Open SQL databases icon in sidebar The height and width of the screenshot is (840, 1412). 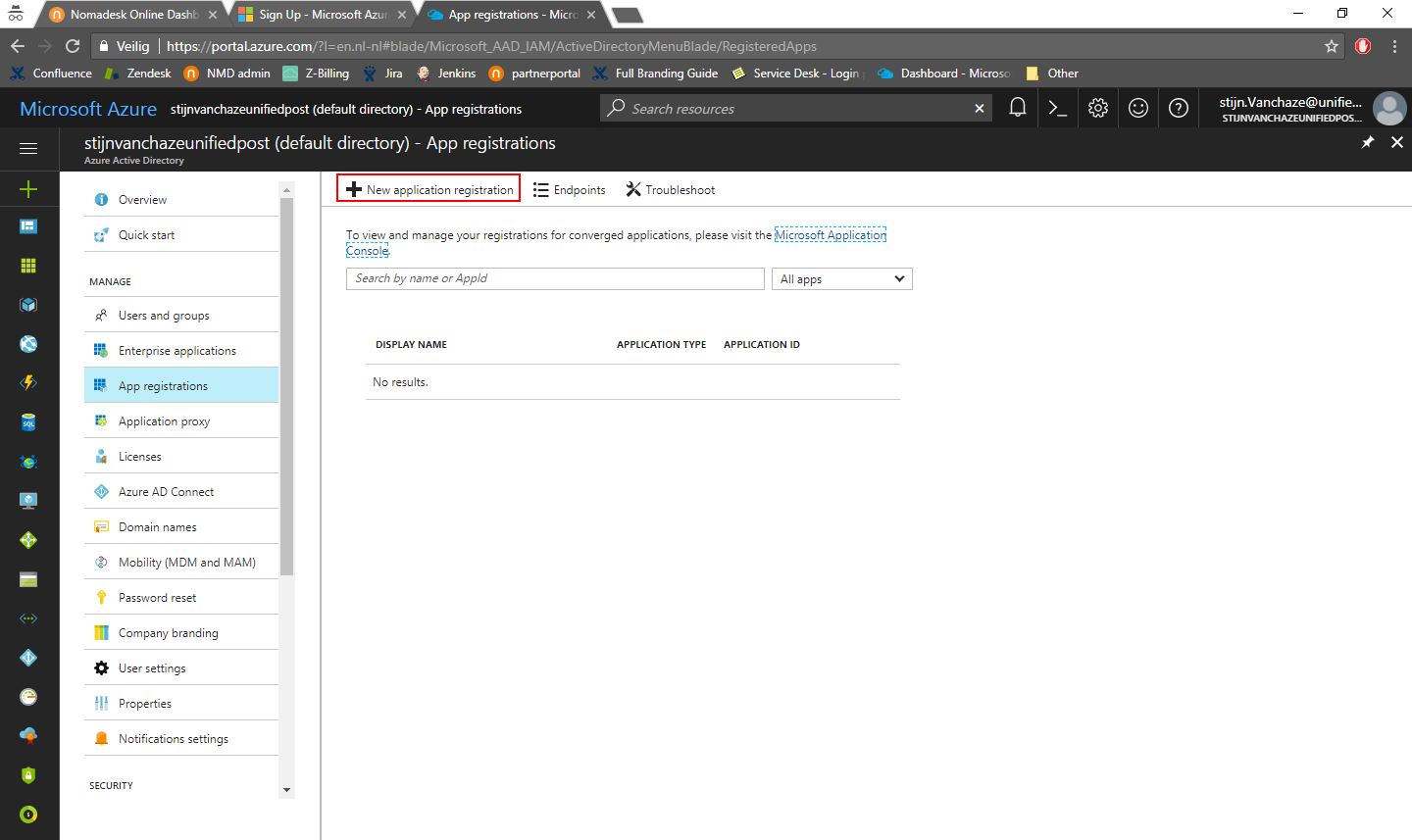pyautogui.click(x=28, y=422)
